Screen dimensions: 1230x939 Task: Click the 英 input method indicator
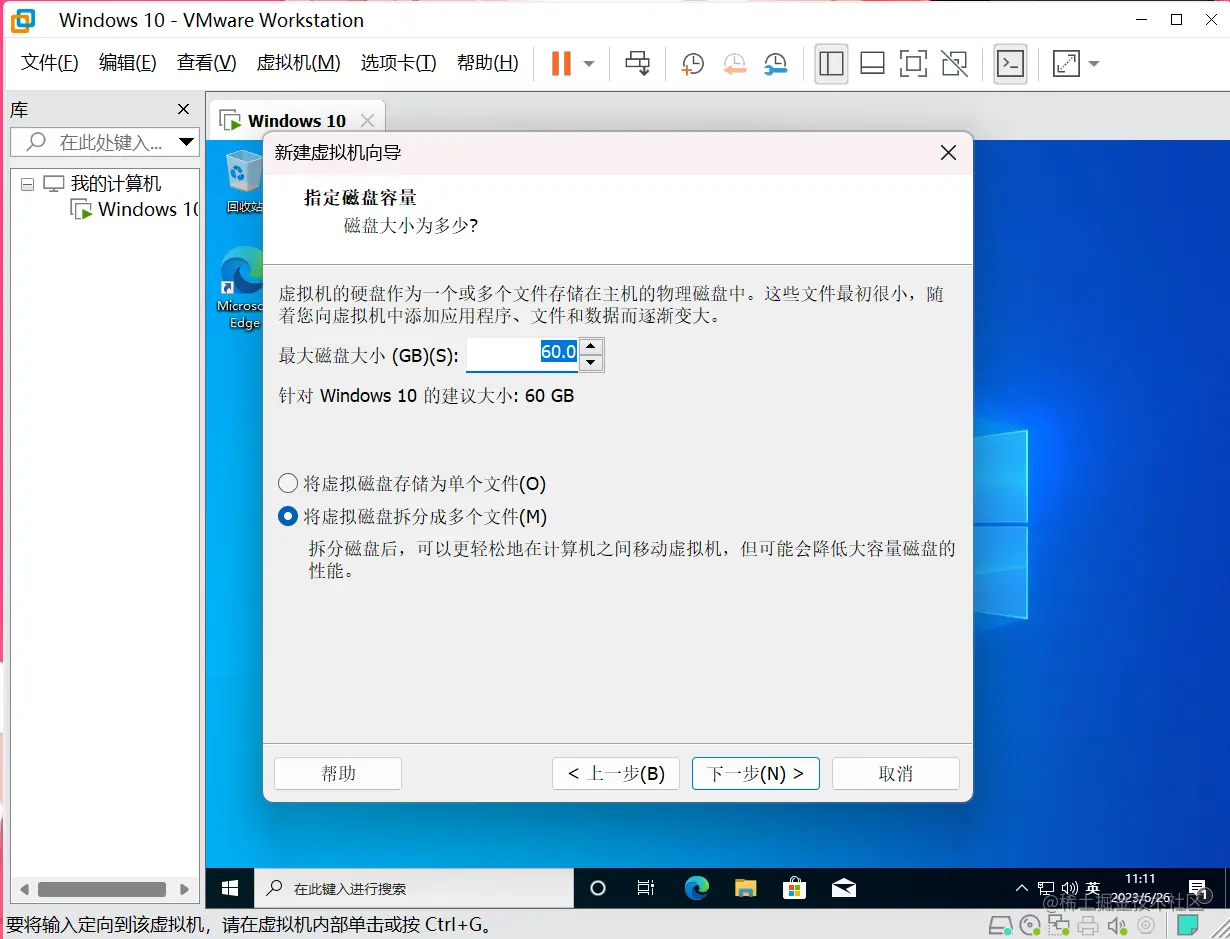(x=1093, y=888)
